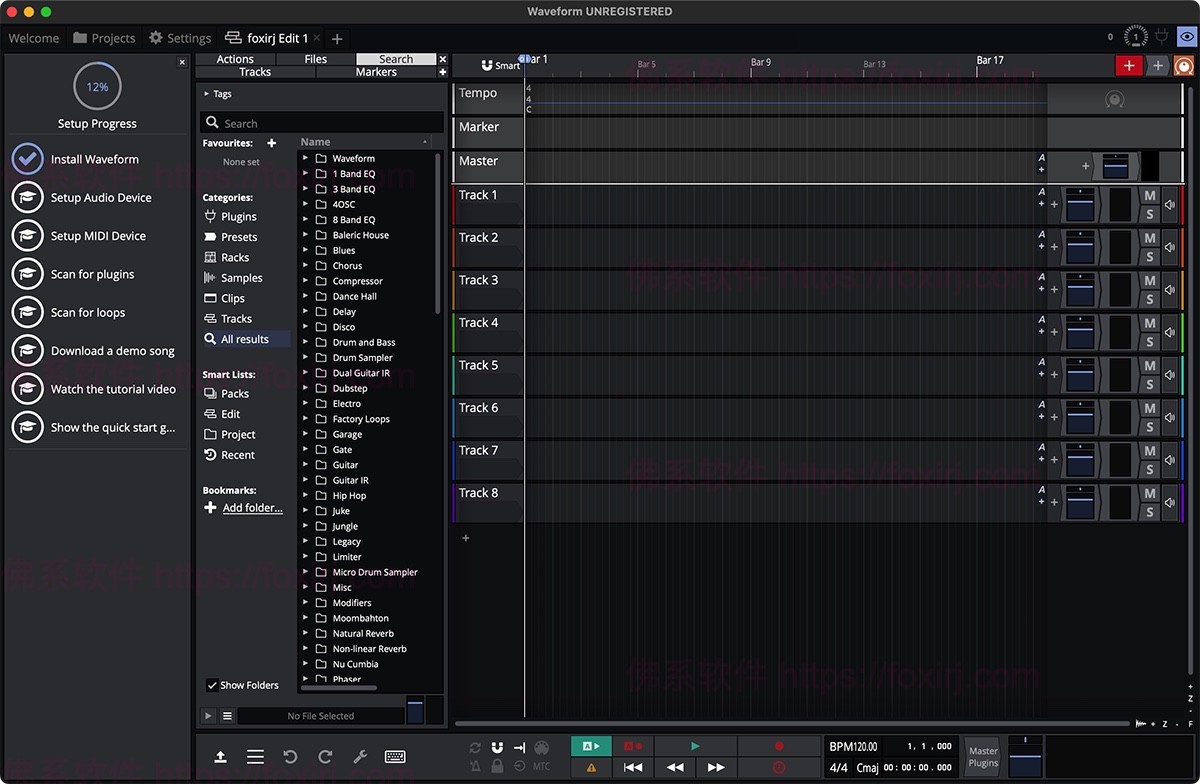Click the export/share icon in bottom toolbar
This screenshot has width=1200, height=784.
pyautogui.click(x=222, y=756)
